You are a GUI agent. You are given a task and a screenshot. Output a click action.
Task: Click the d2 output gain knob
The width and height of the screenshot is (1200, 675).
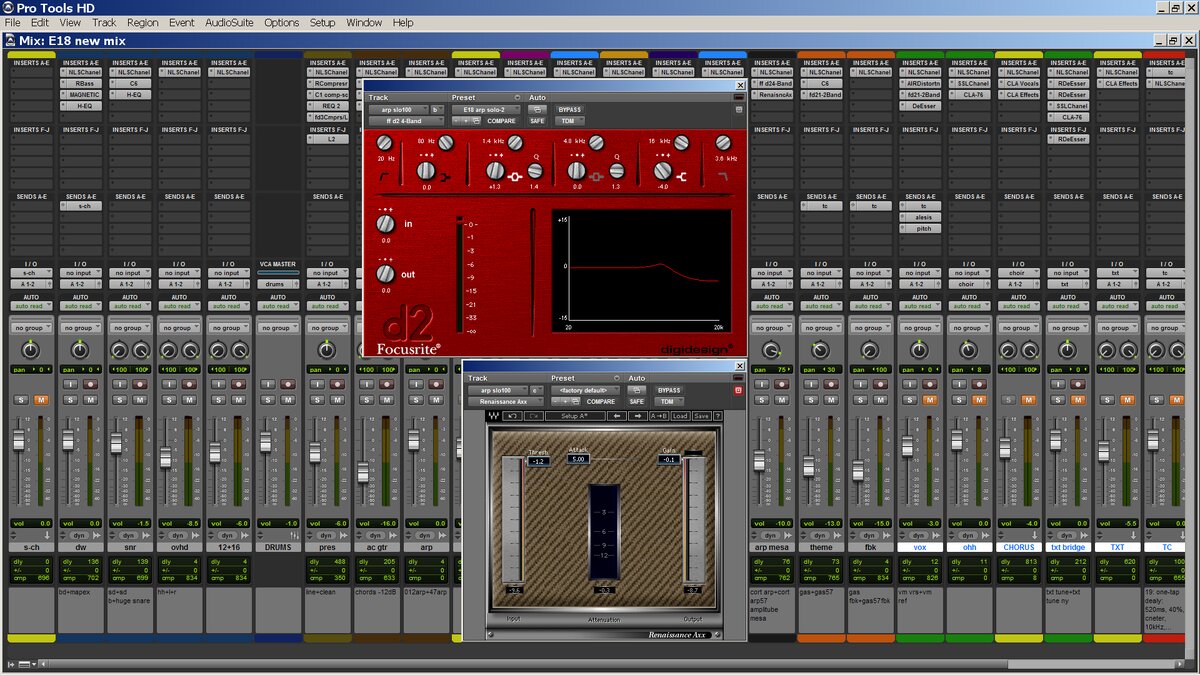[386, 272]
